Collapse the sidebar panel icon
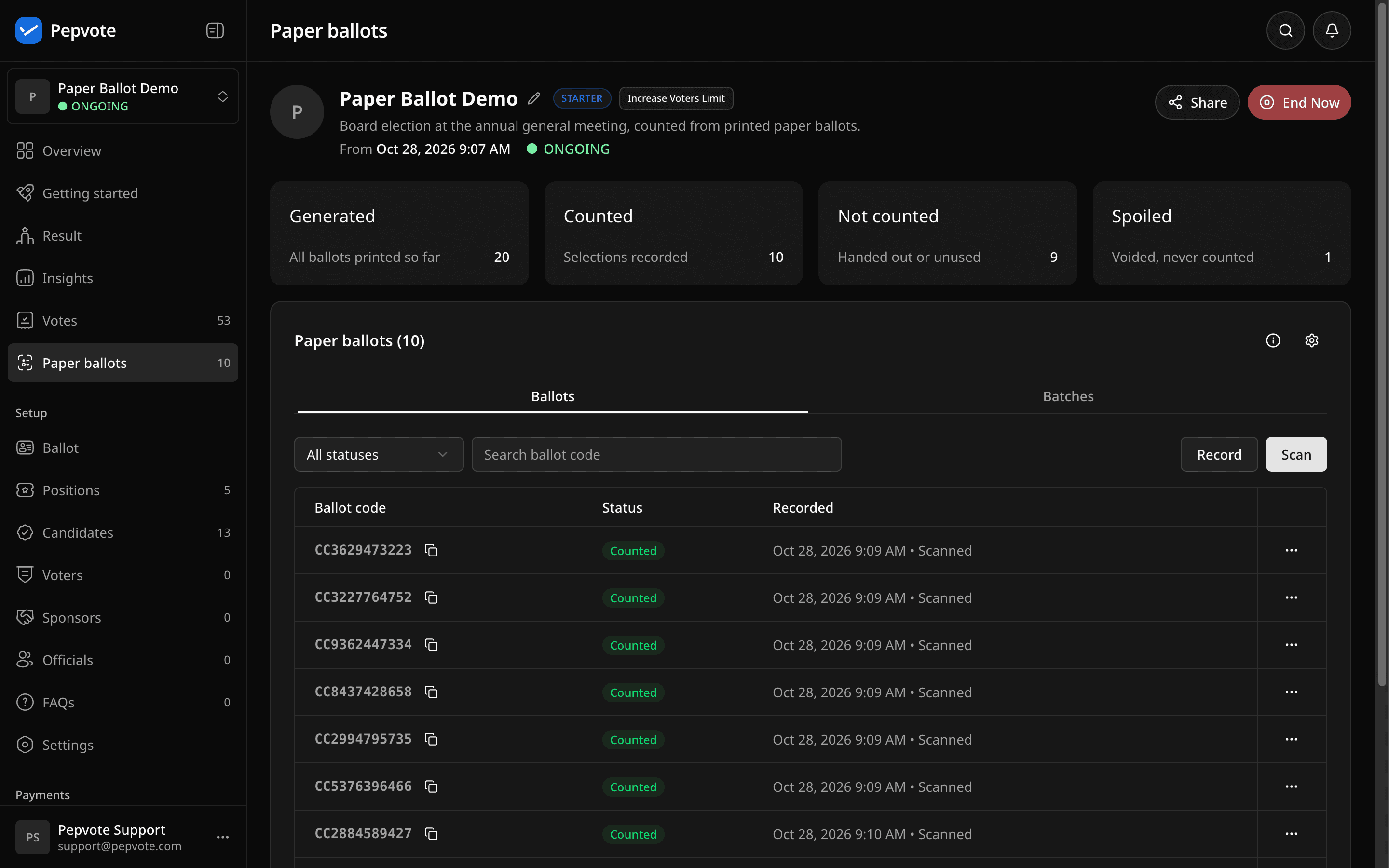Screen dimensions: 1389x868 coord(215,30)
